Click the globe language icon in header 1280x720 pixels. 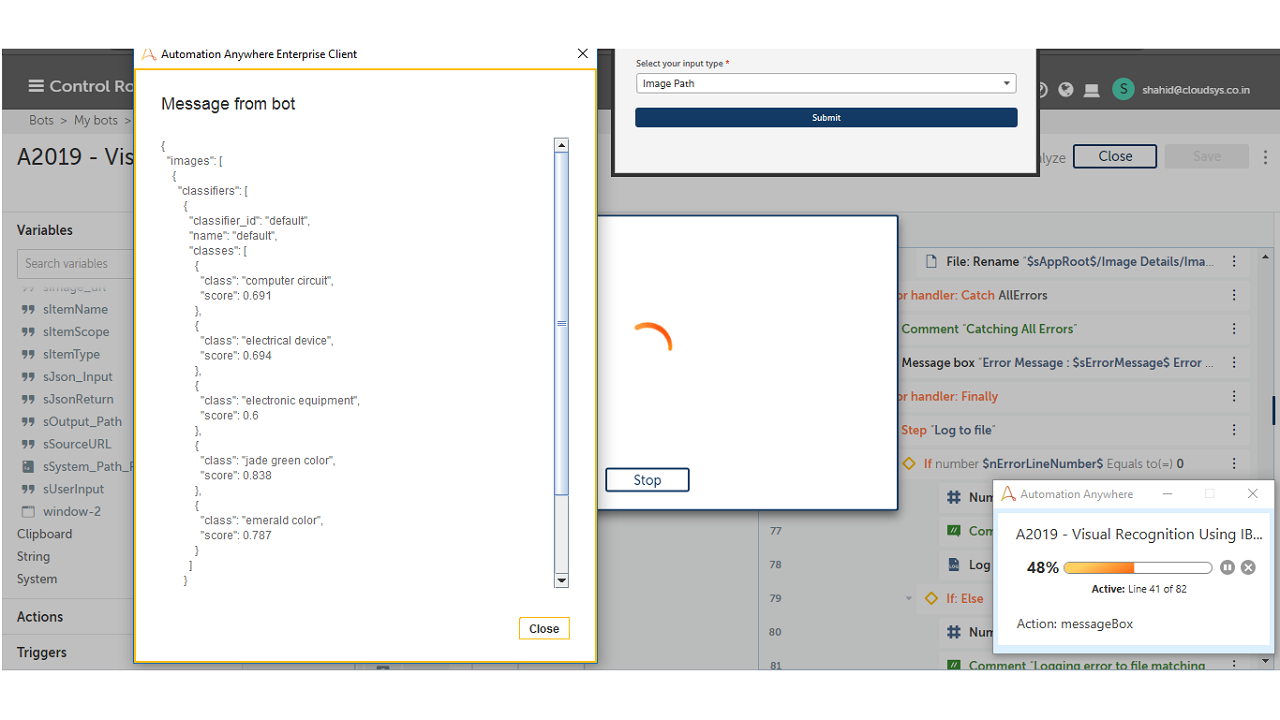(1066, 90)
